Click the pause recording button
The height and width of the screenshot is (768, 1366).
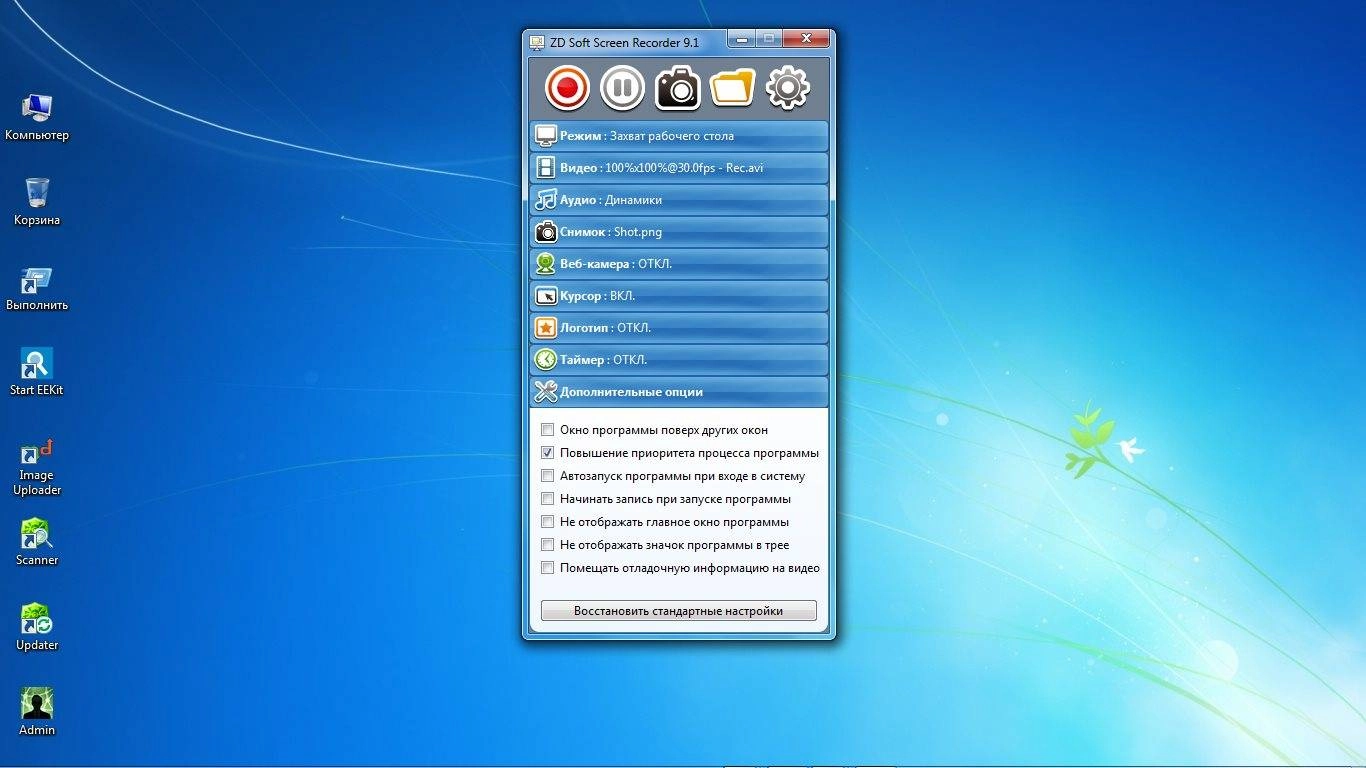pyautogui.click(x=622, y=88)
